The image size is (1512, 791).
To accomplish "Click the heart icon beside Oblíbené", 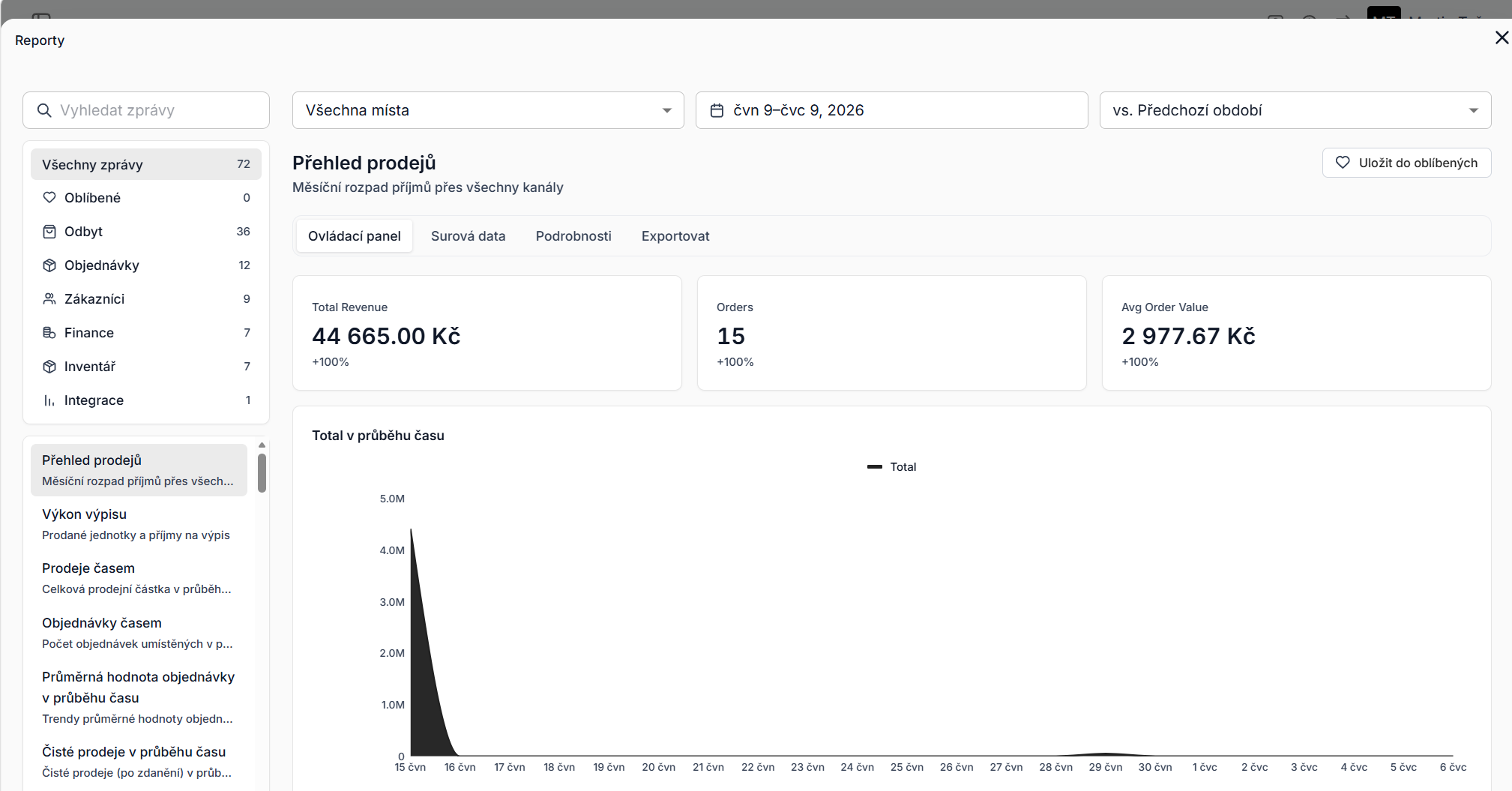I will (x=49, y=198).
